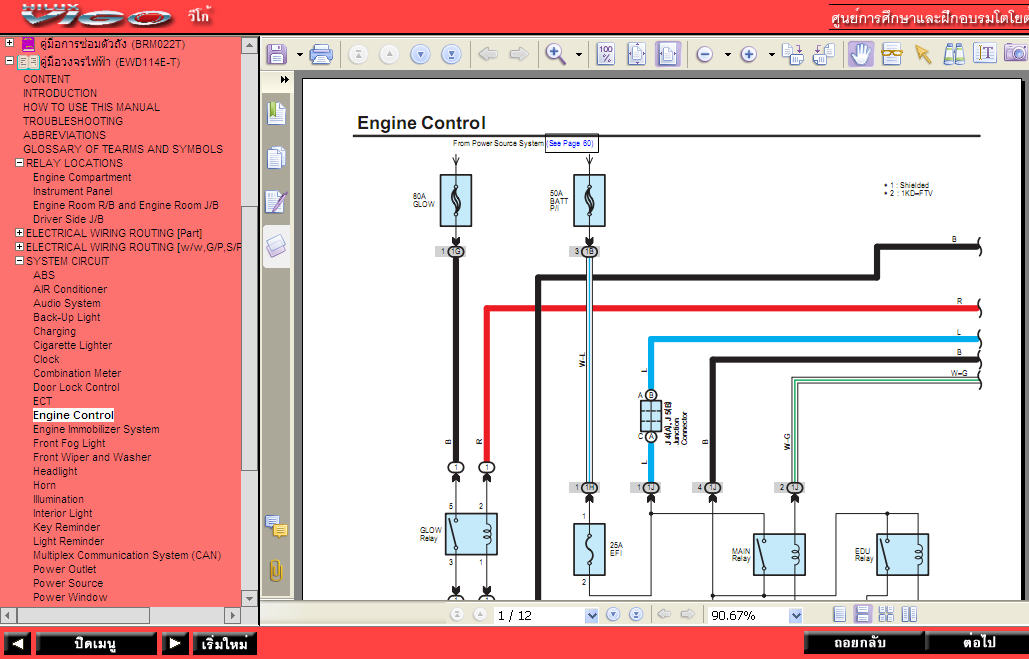Viewport: 1029px width, 659px height.
Task: Click left-arrow button beside ปิดเมนู
Action: coord(18,643)
